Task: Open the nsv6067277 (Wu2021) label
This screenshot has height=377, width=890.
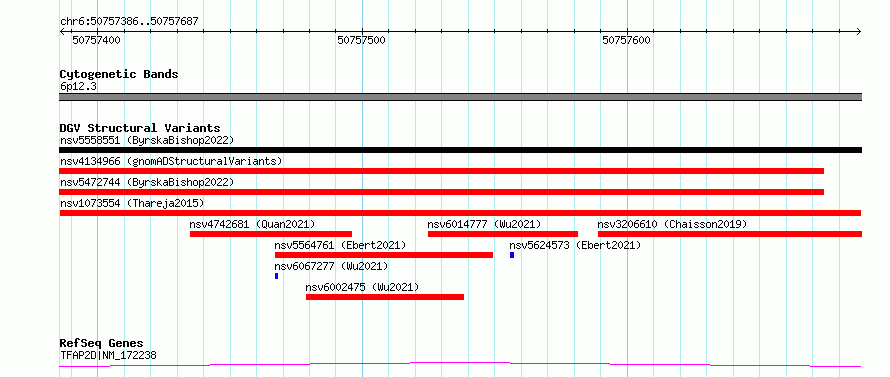Action: click(x=331, y=266)
